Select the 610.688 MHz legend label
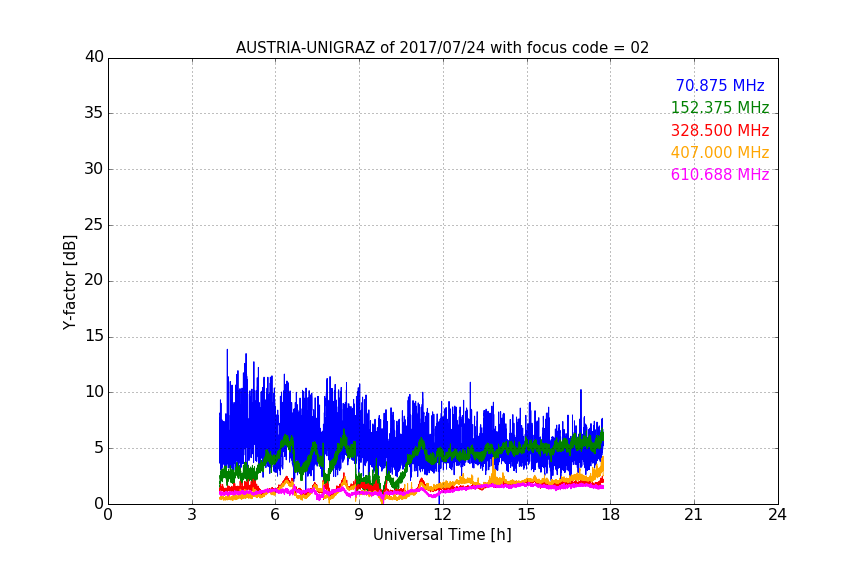This screenshot has width=864, height=576. 720,174
